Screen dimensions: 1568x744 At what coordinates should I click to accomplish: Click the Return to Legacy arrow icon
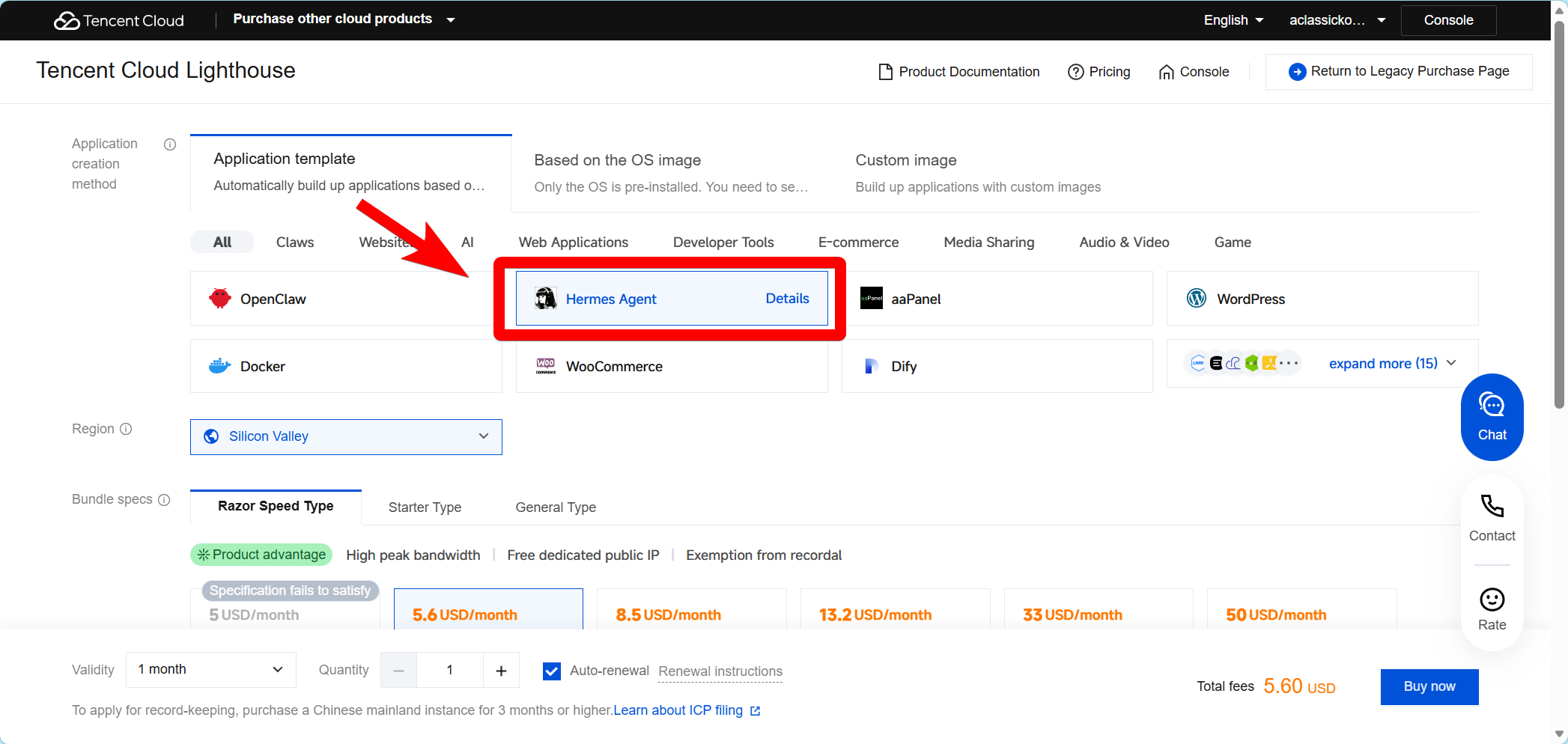pos(1297,71)
